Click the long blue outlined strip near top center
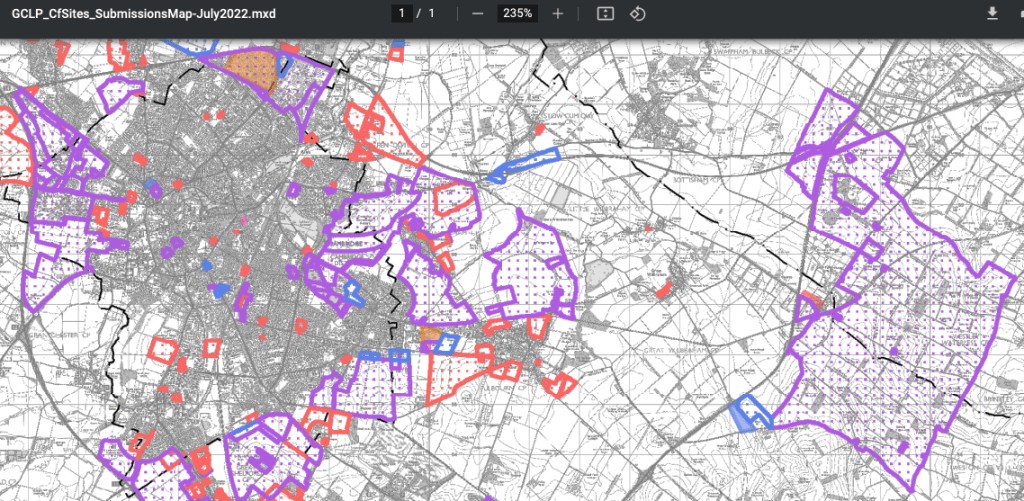The image size is (1024, 501). click(523, 165)
